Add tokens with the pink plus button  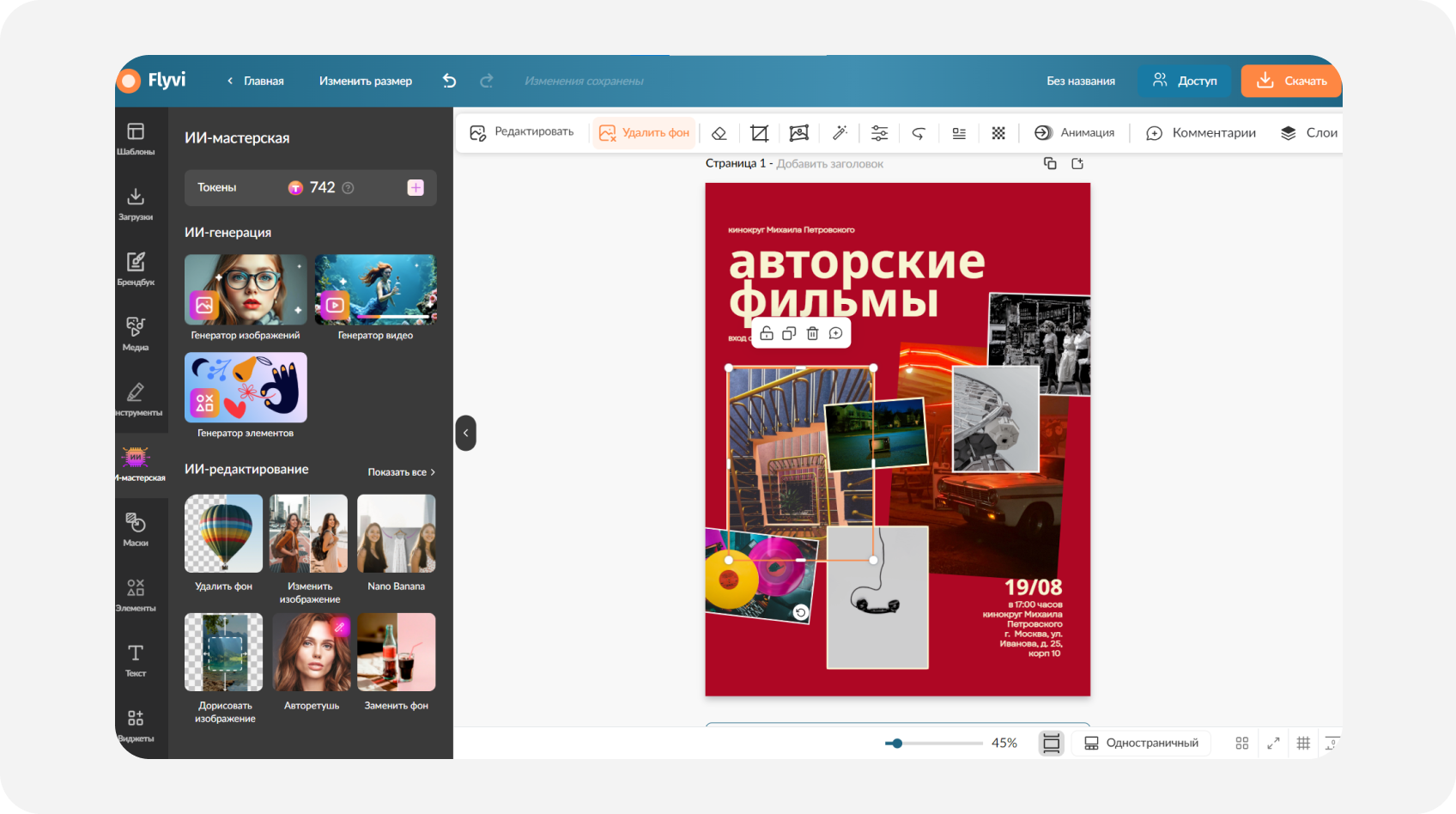point(416,187)
